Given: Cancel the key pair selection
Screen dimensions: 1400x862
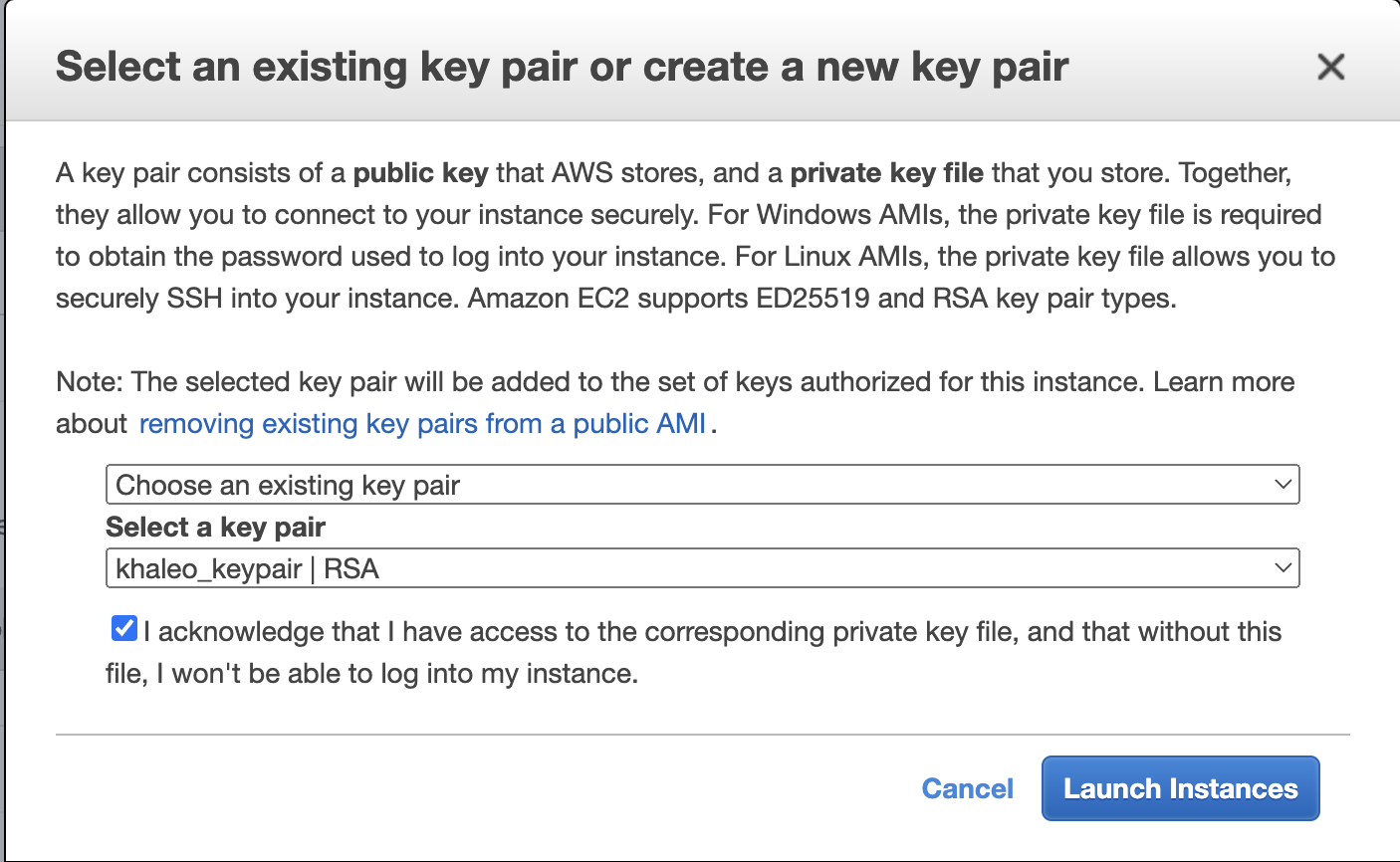Looking at the screenshot, I should pyautogui.click(x=967, y=788).
